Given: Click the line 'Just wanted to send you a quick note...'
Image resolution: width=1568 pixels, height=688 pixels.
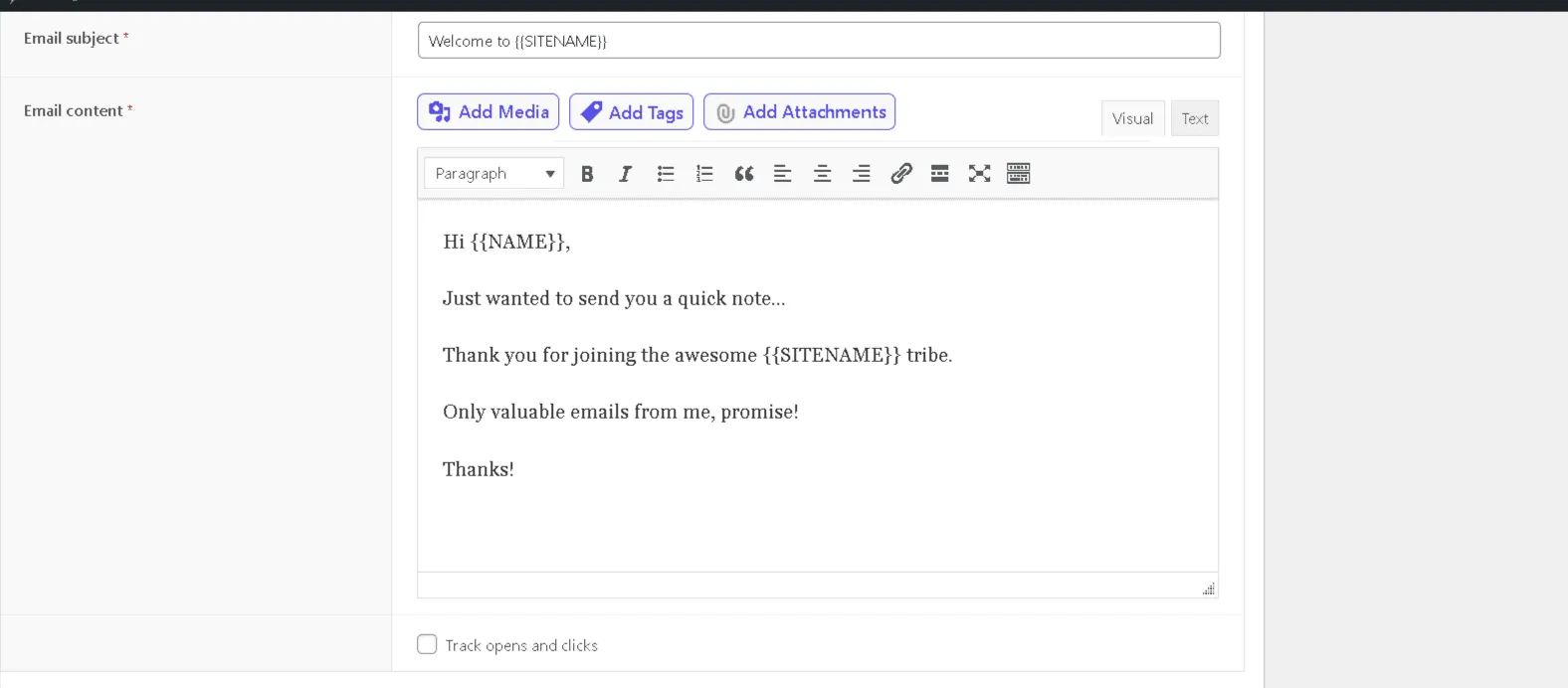Looking at the screenshot, I should pos(614,298).
